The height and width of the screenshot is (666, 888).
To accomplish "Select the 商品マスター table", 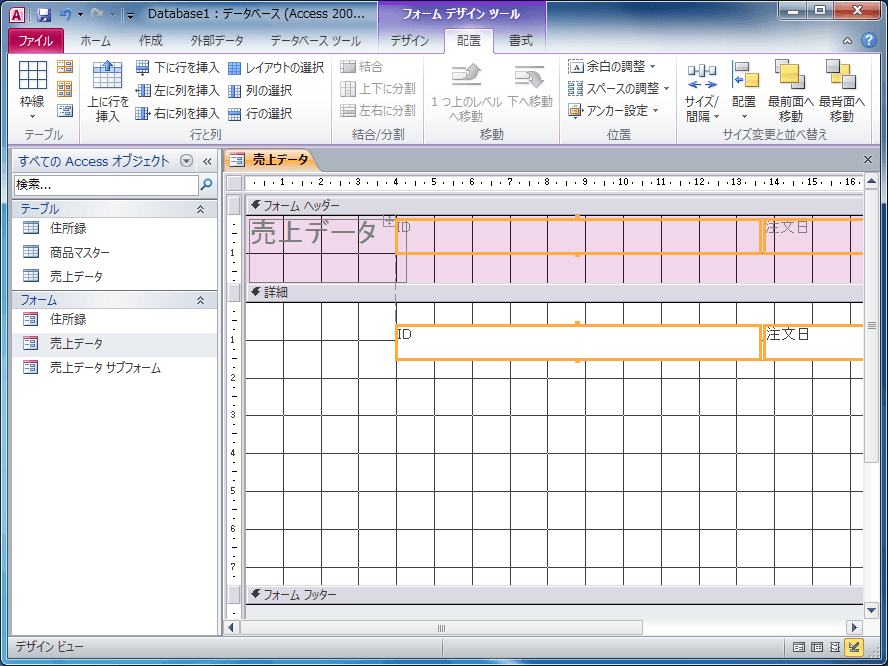I will point(114,252).
